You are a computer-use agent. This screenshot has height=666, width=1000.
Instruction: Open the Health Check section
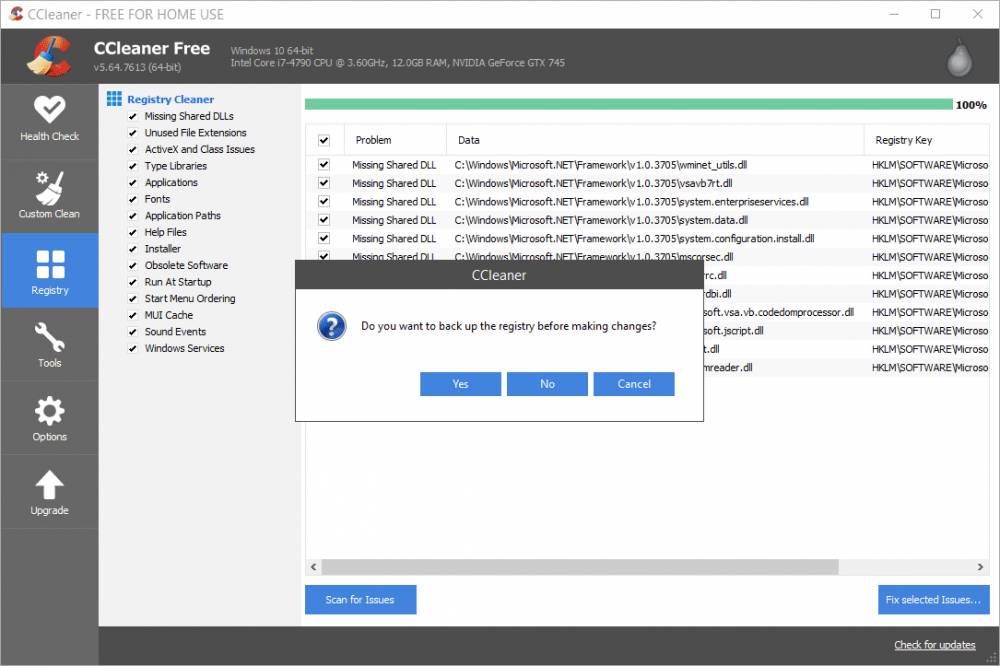point(49,119)
